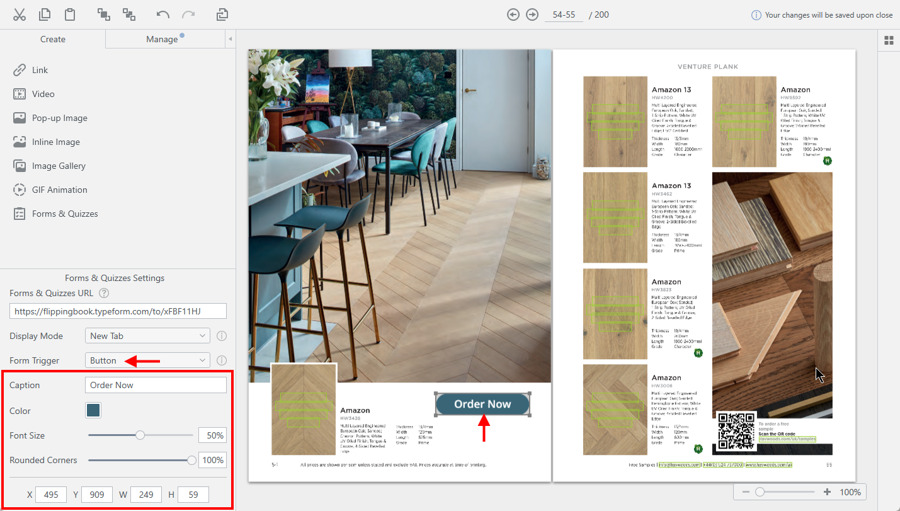Image resolution: width=900 pixels, height=511 pixels.
Task: Click the copy-to-pages icon in toolbar
Action: [222, 14]
